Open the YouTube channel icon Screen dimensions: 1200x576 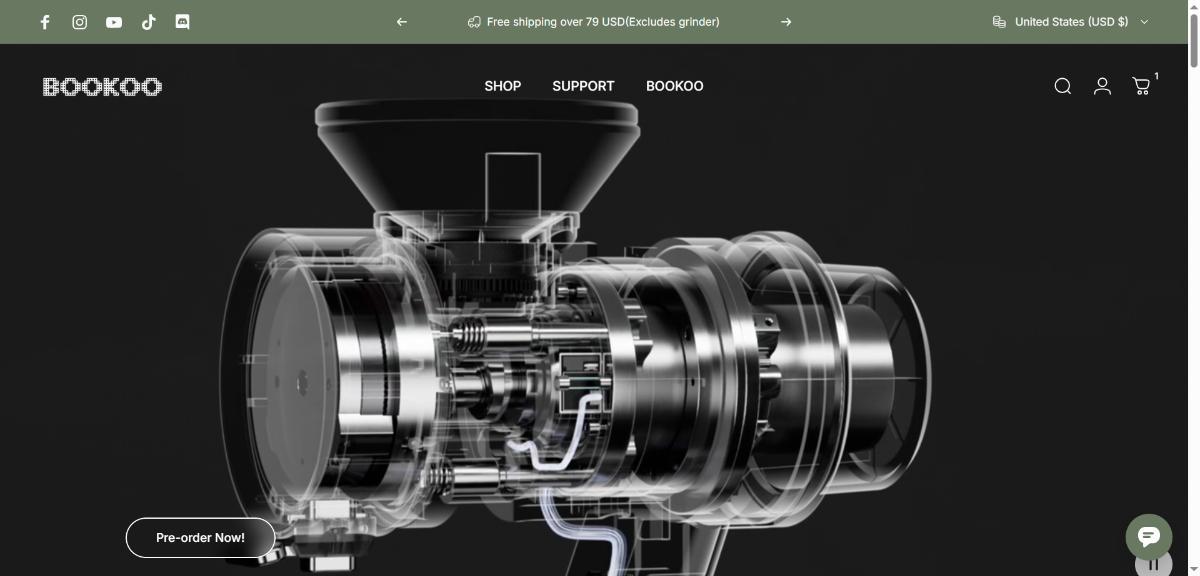(x=114, y=22)
